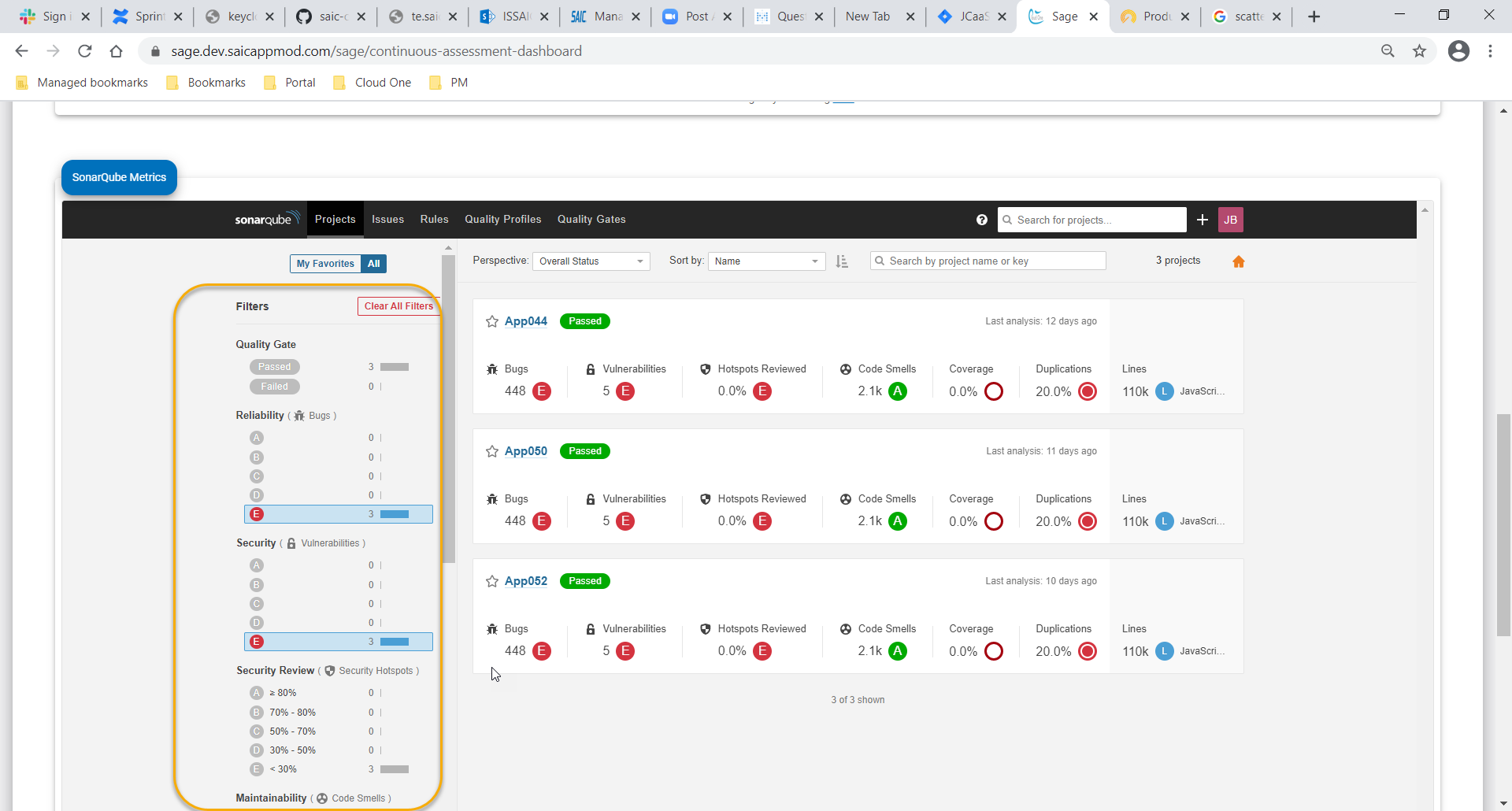Open Managed bookmarks folder

pos(82,83)
